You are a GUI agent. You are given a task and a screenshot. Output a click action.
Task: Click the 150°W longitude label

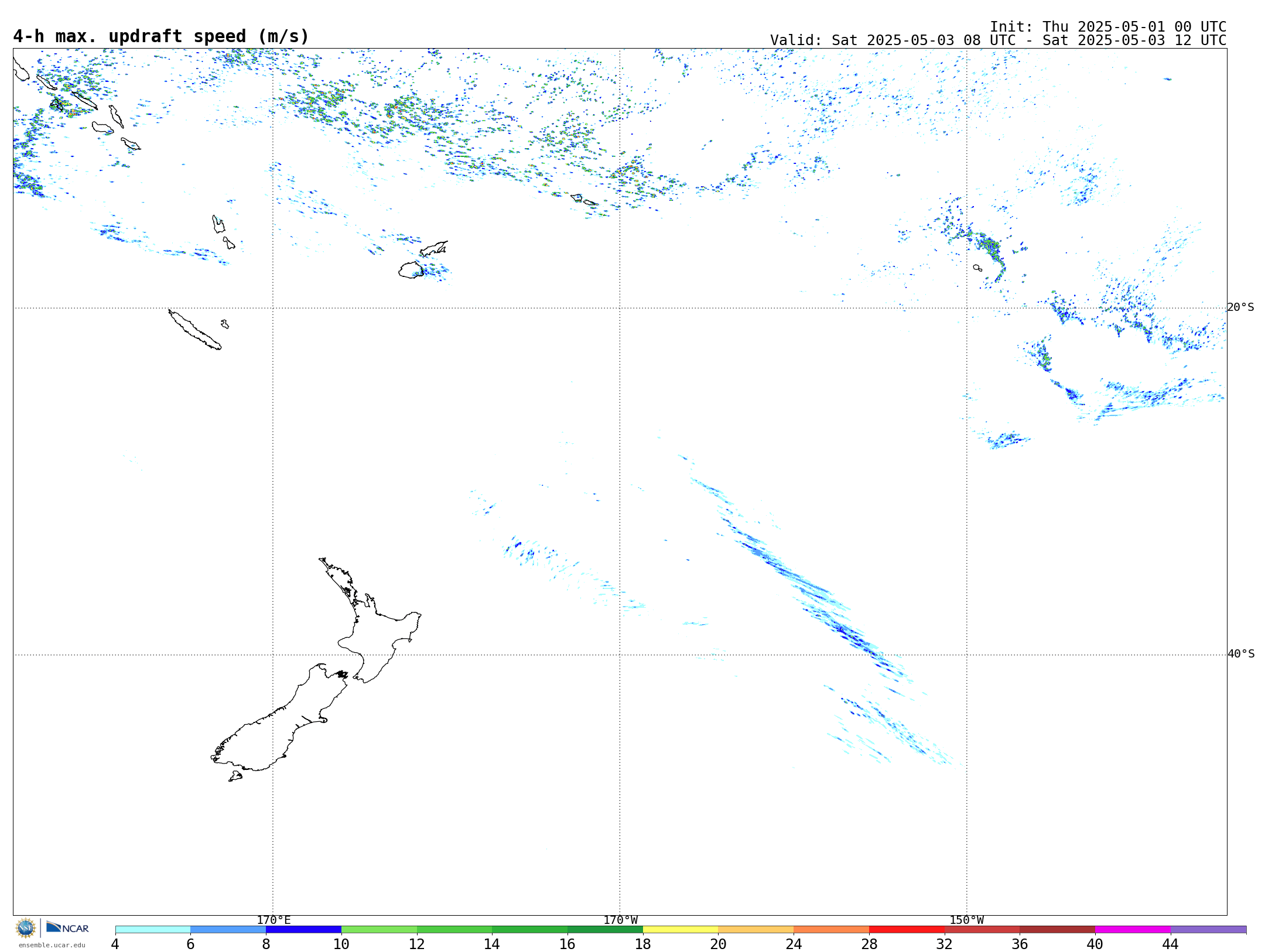[x=966, y=920]
